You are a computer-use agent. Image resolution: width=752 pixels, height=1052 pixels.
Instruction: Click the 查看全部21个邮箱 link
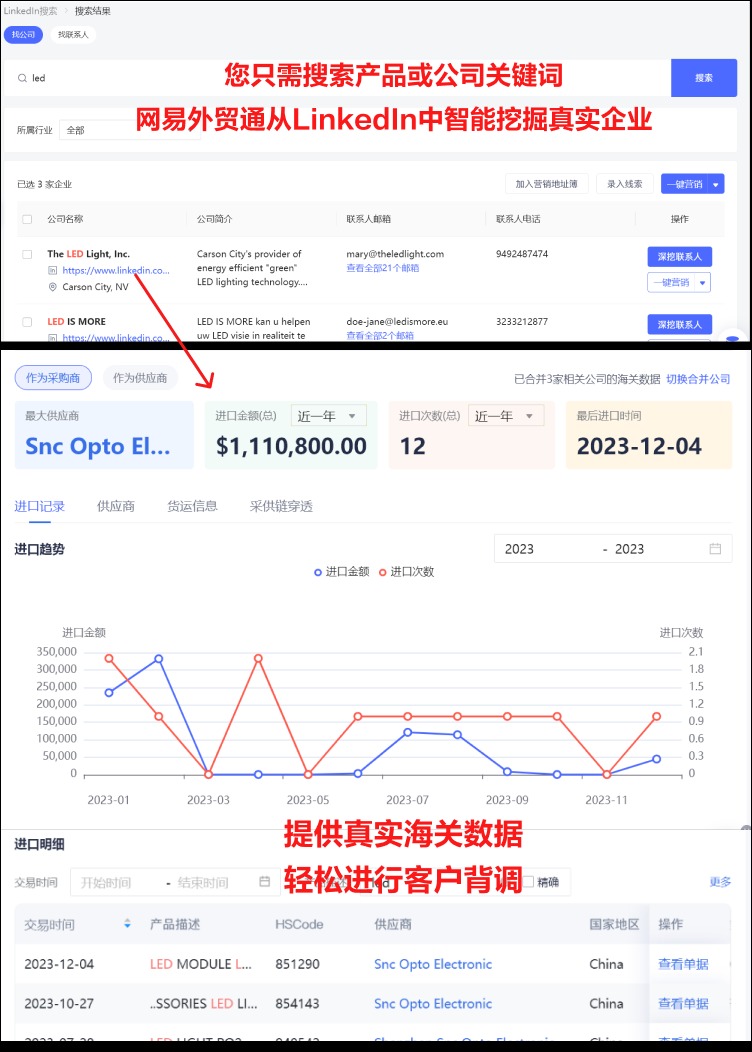pyautogui.click(x=382, y=268)
